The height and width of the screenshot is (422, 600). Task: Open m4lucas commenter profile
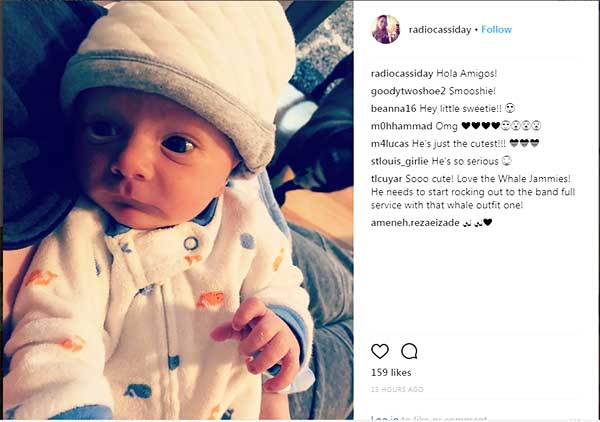390,143
